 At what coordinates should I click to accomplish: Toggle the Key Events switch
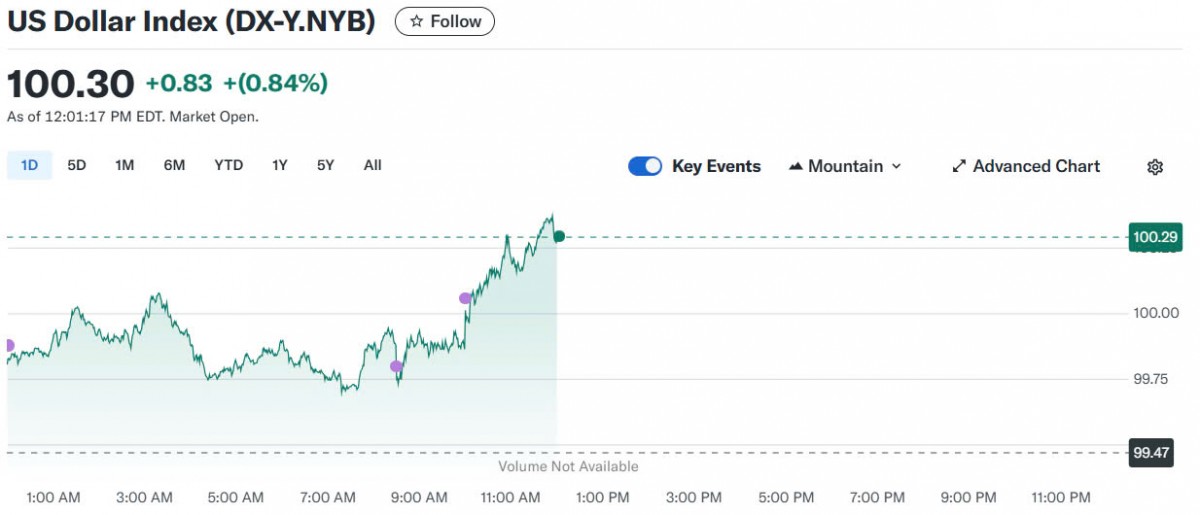tap(645, 167)
